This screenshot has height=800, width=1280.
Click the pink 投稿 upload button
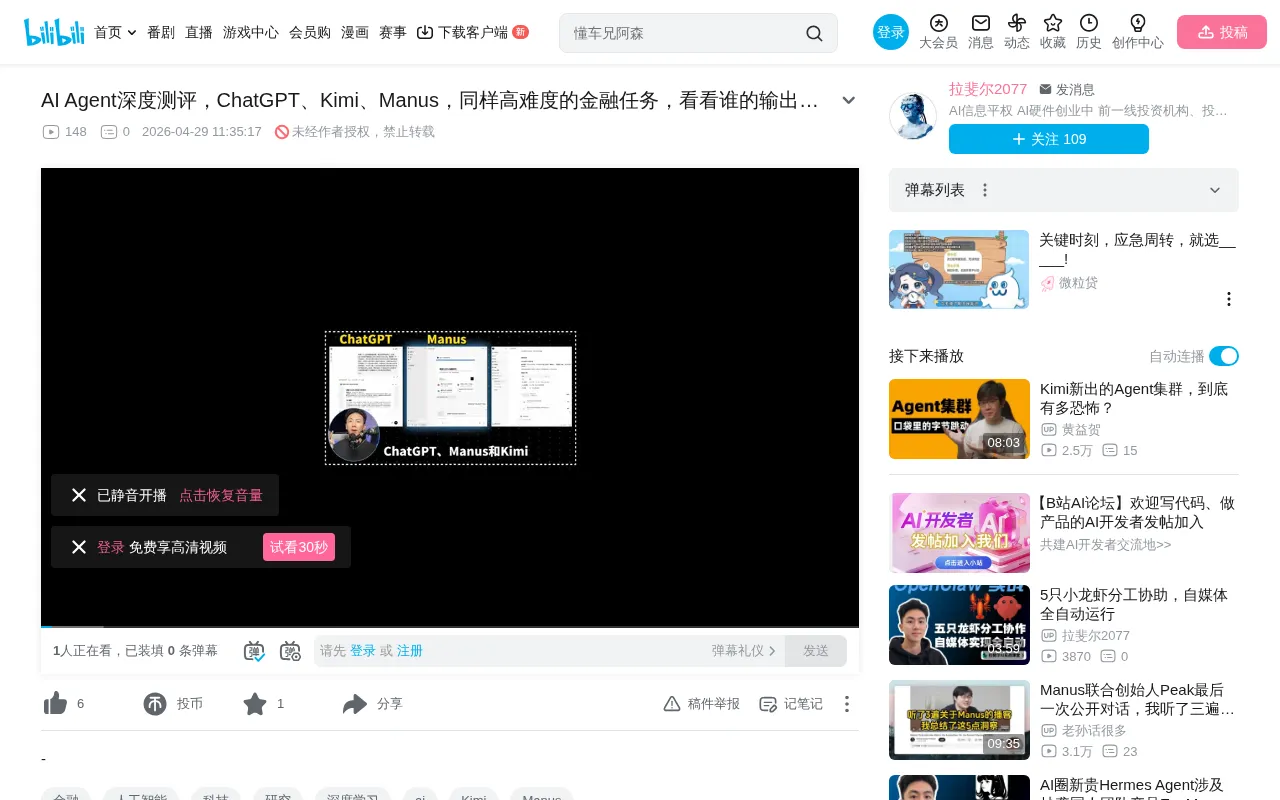pos(1222,32)
